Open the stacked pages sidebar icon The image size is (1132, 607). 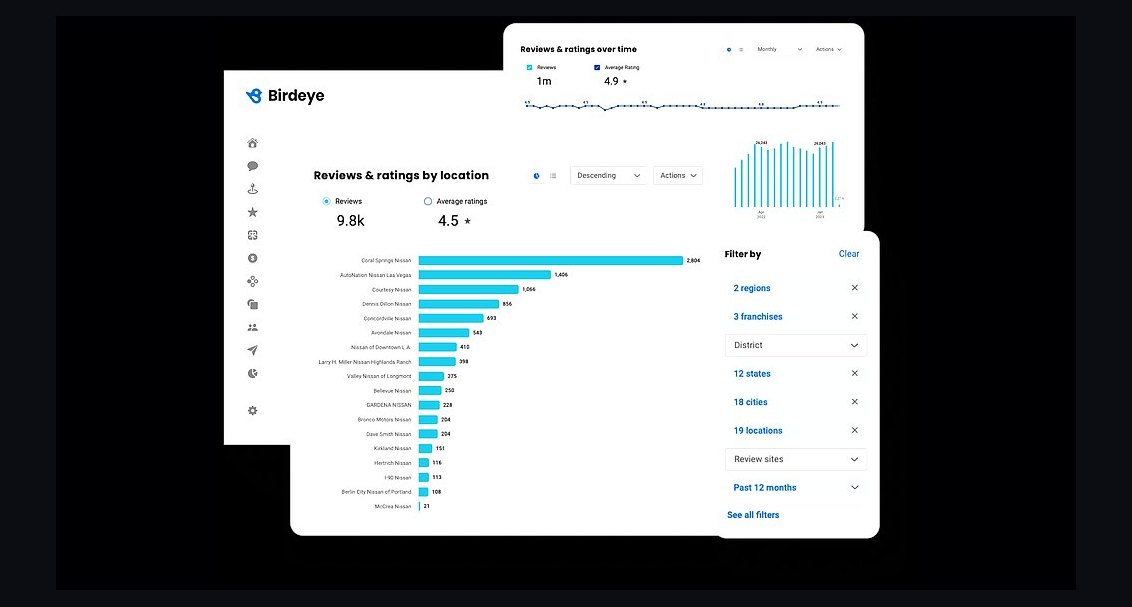tap(253, 305)
